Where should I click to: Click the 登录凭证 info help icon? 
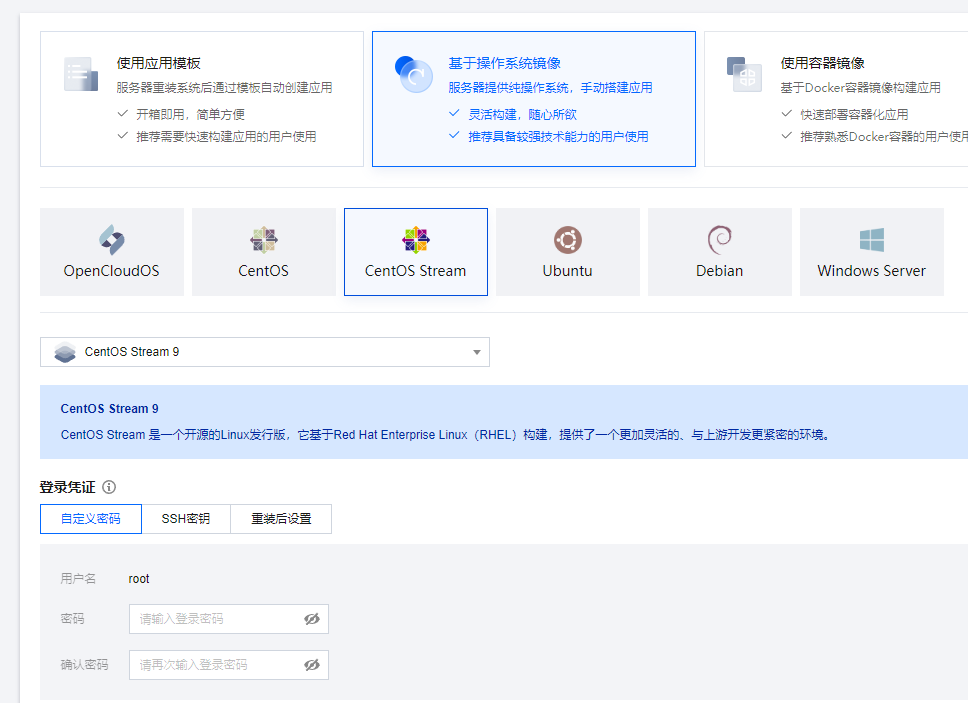click(x=109, y=487)
